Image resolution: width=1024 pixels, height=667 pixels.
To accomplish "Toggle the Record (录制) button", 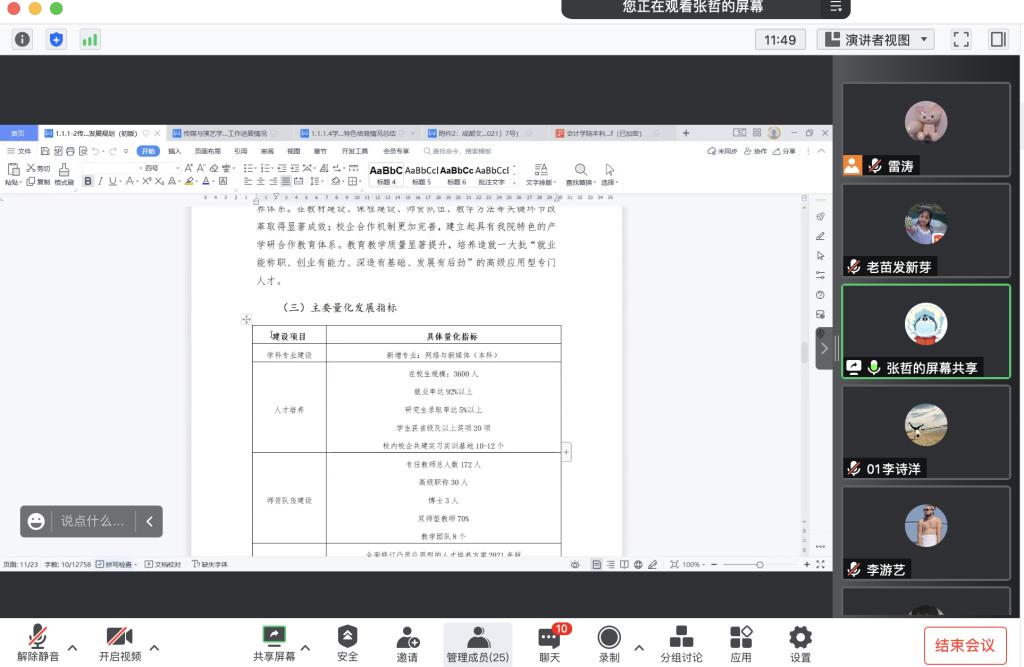I will (609, 637).
